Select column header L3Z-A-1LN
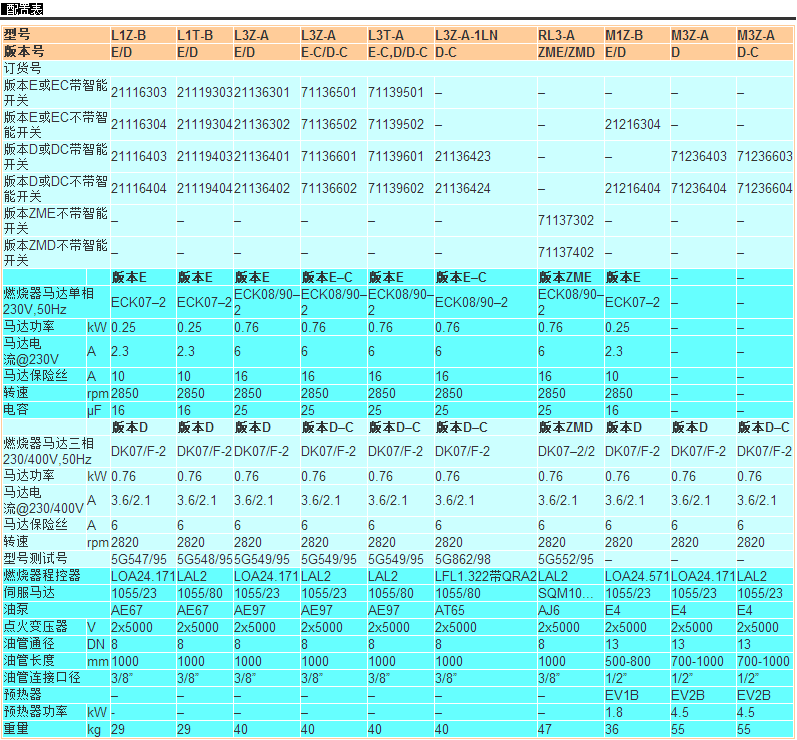The height and width of the screenshot is (740, 797). click(x=466, y=36)
